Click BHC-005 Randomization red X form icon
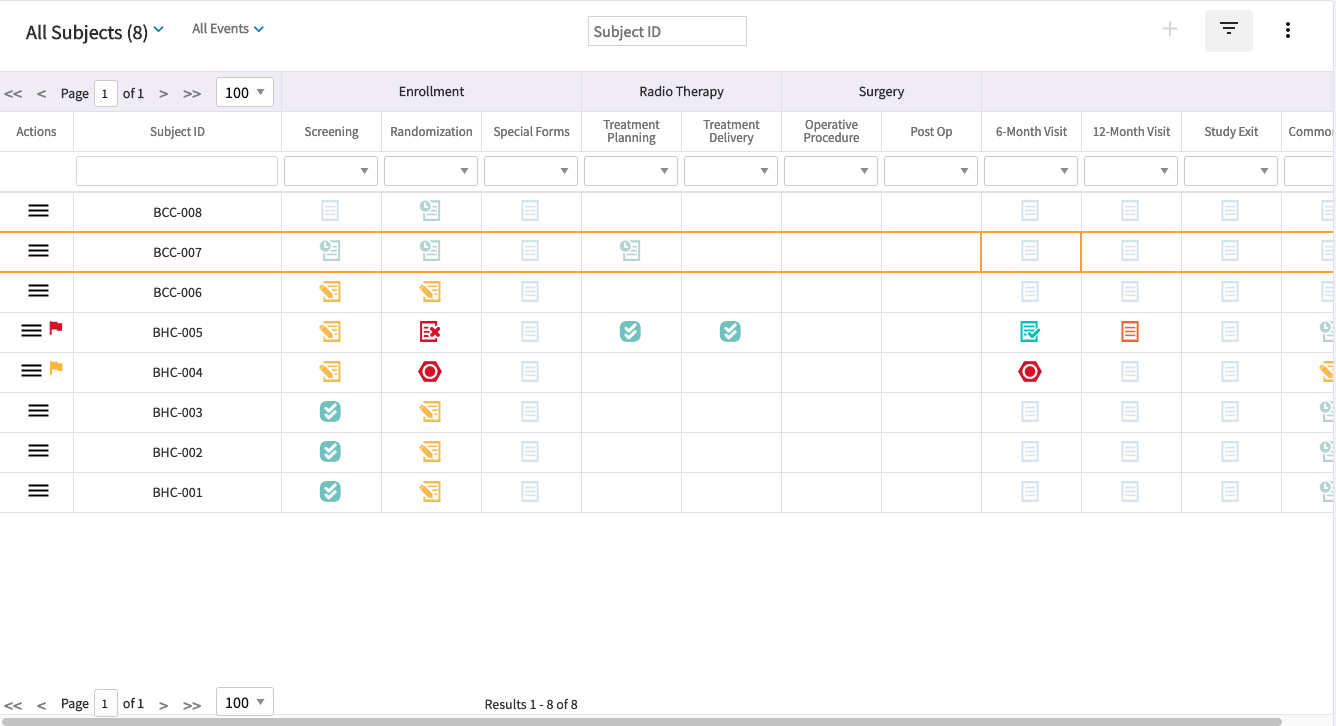Image resolution: width=1336 pixels, height=726 pixels. [430, 332]
